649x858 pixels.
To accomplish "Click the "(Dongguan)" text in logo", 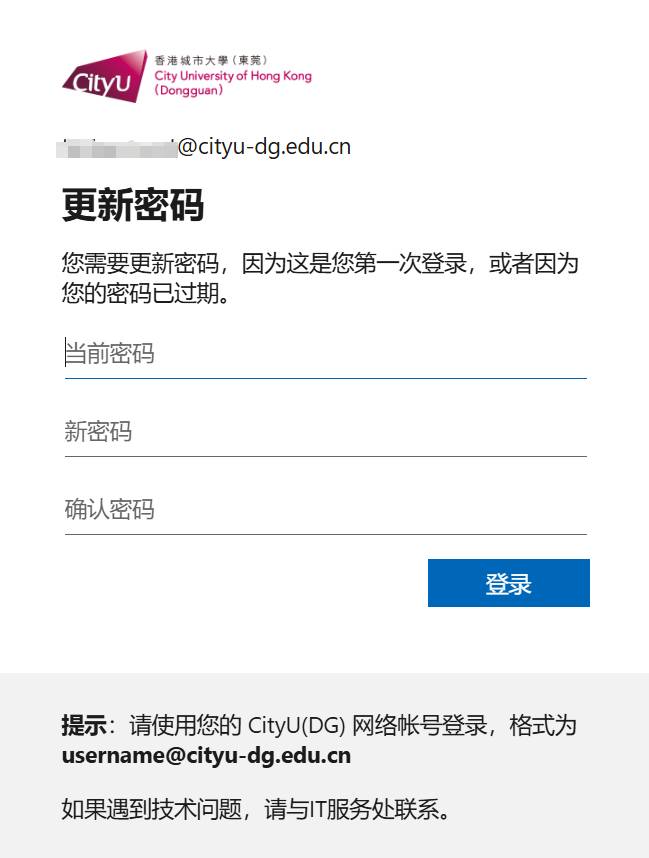I will click(188, 90).
